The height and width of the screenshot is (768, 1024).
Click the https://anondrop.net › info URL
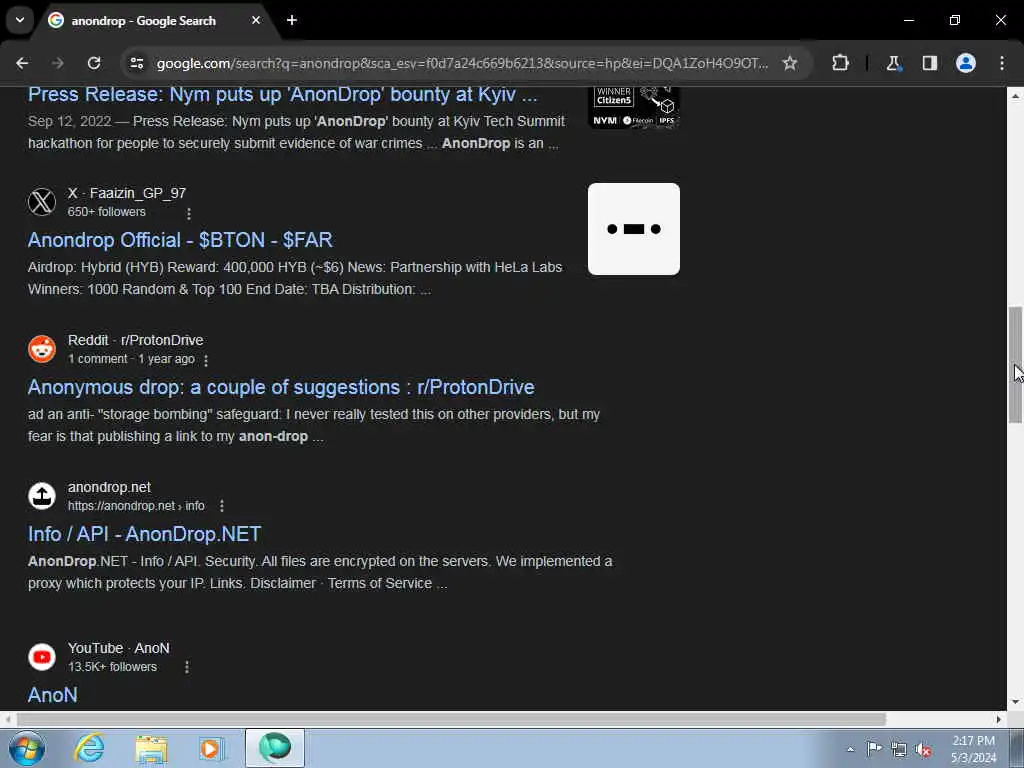click(136, 506)
